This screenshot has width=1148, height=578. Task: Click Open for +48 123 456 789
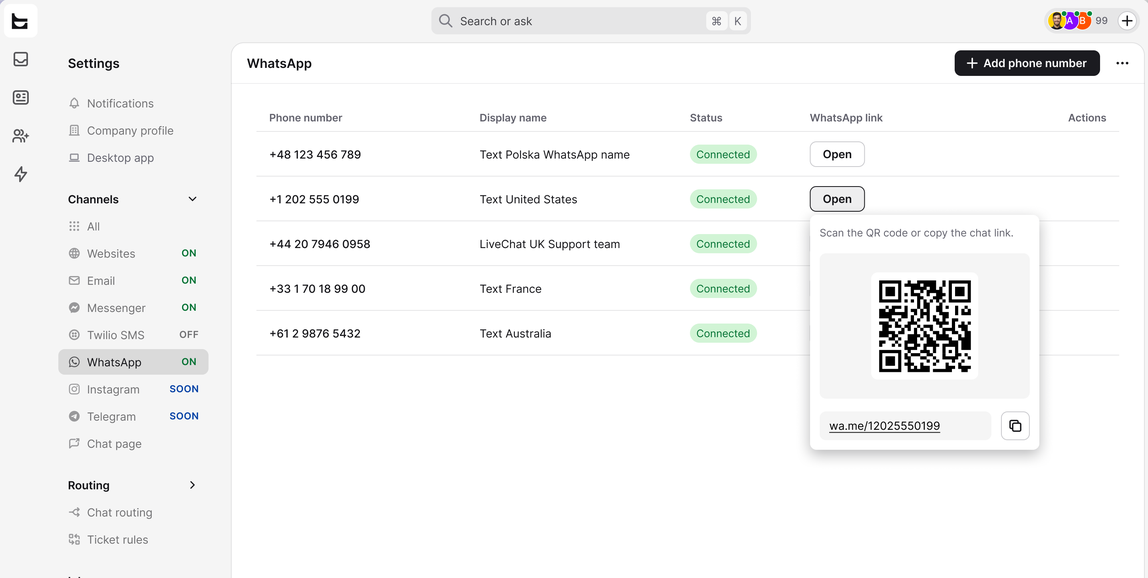click(x=837, y=155)
